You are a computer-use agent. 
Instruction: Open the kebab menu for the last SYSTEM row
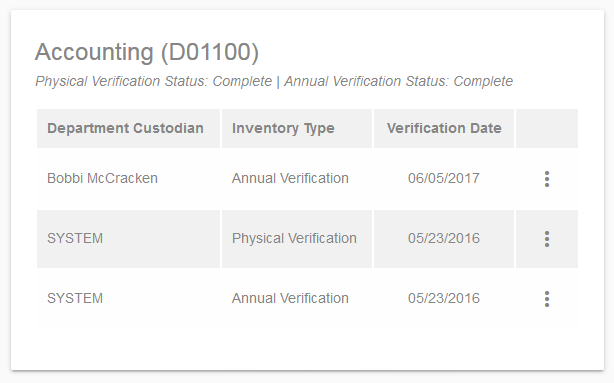pyautogui.click(x=547, y=299)
